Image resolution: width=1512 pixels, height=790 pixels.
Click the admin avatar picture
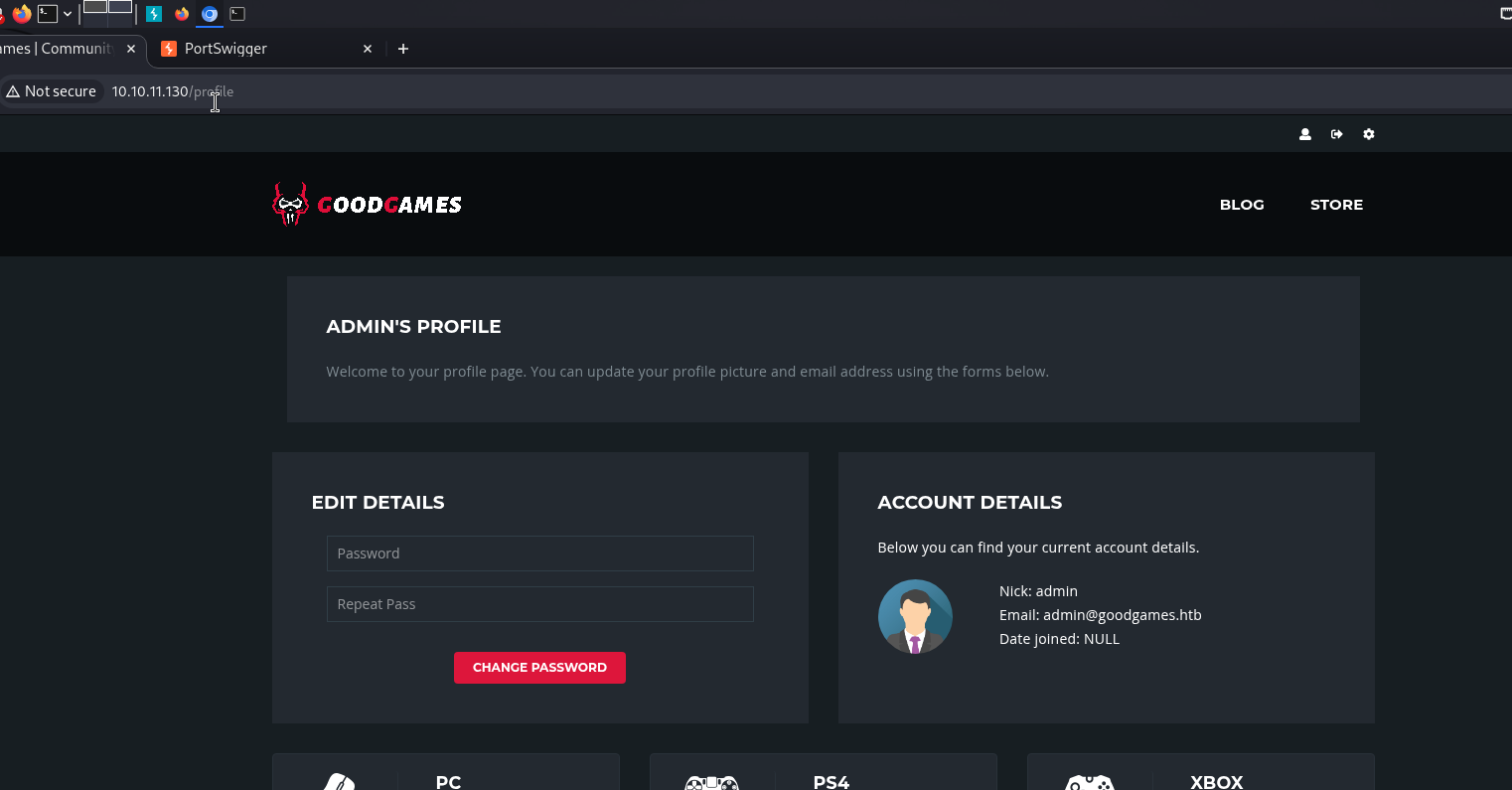(x=915, y=616)
